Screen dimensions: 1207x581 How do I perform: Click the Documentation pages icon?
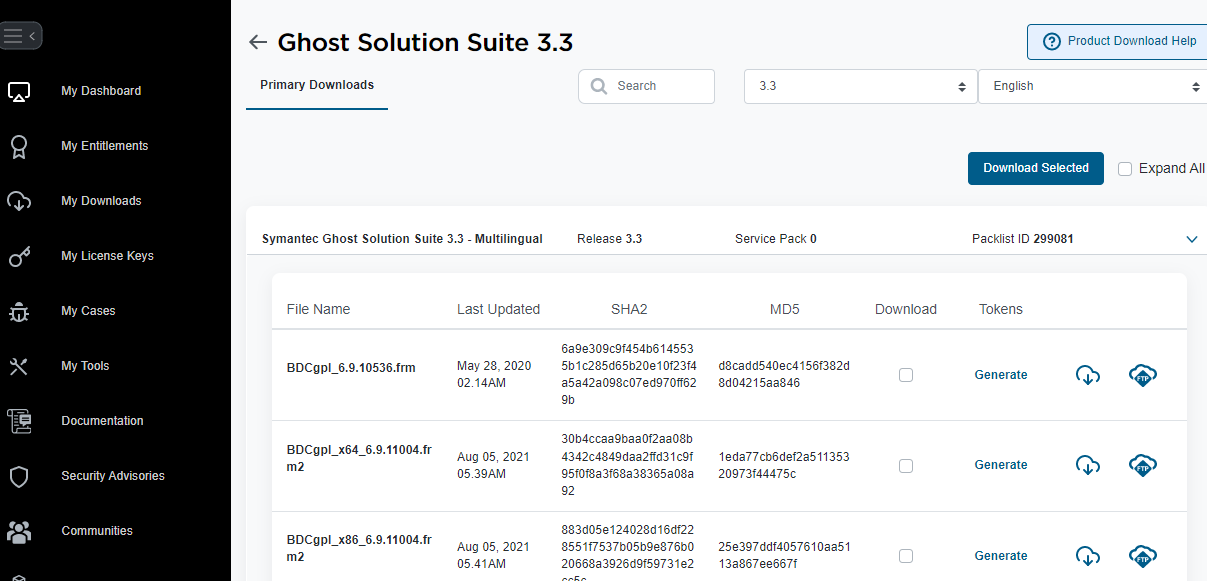pyautogui.click(x=19, y=422)
